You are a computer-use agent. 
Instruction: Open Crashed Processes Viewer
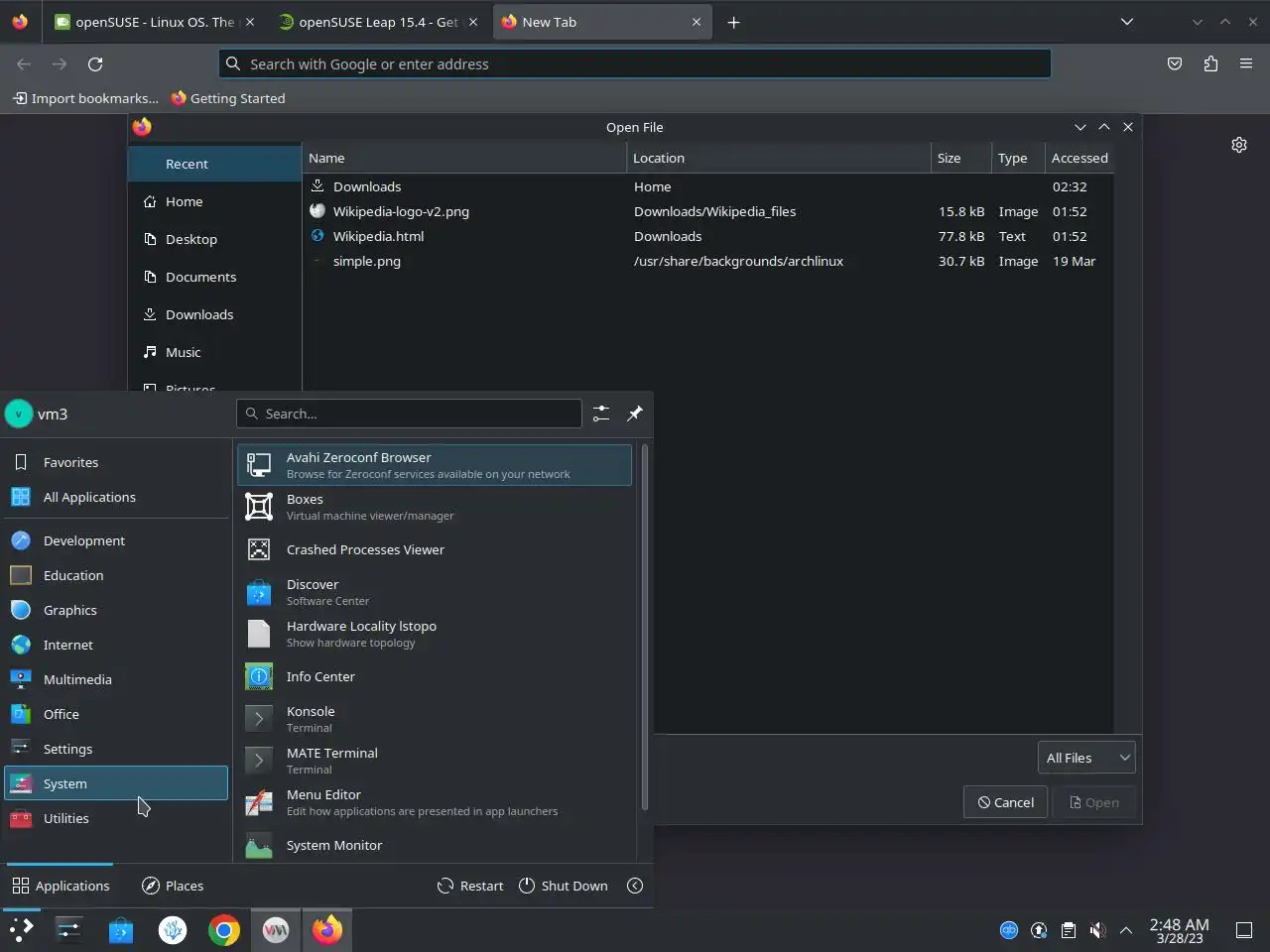[x=435, y=549]
